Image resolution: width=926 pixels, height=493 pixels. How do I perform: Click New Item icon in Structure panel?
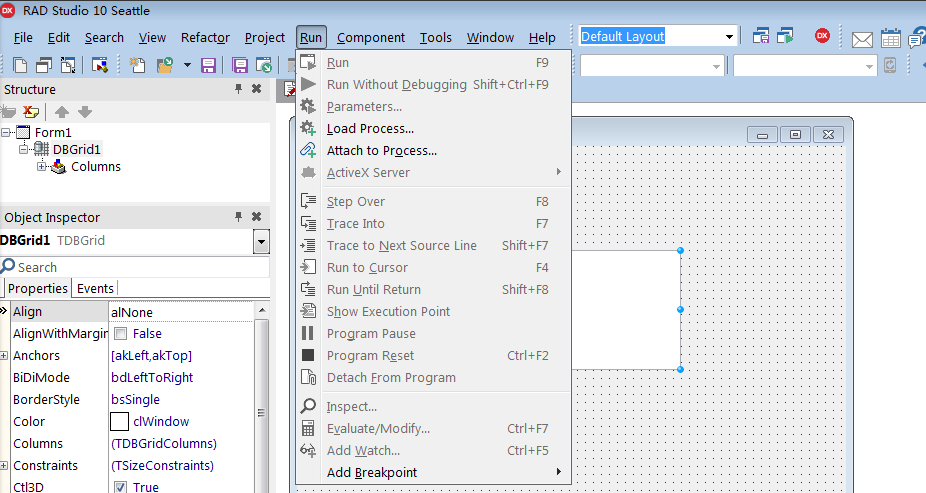pos(8,112)
